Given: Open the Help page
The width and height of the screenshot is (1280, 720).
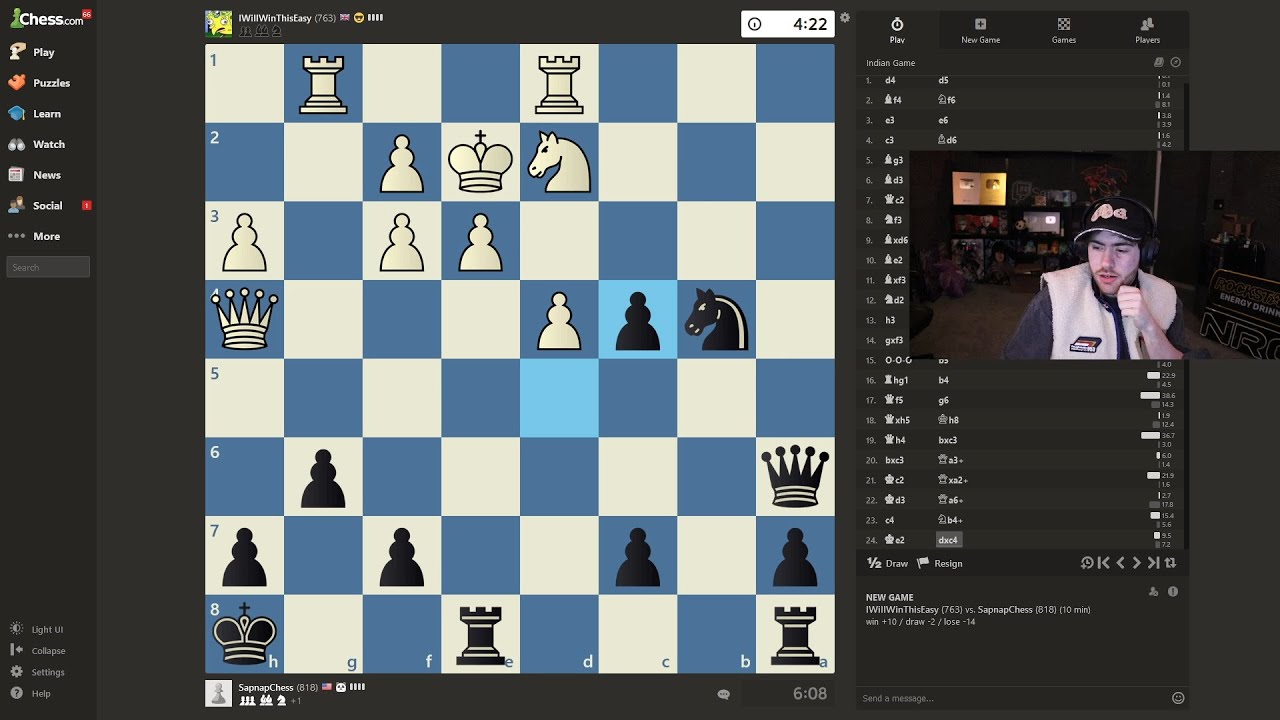Looking at the screenshot, I should [31, 693].
